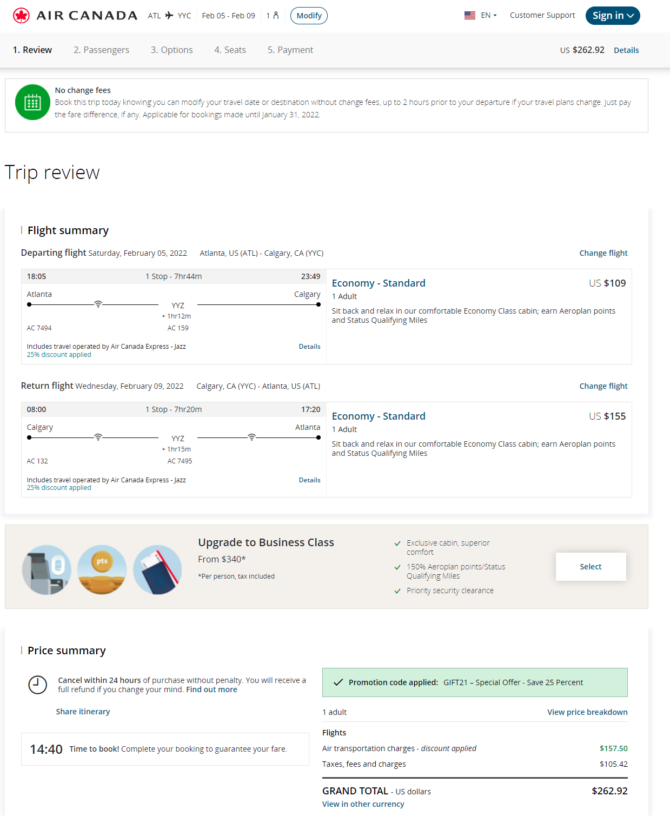Screen dimensions: 670x816
Task: Click the Air Canada maple leaf logo
Action: click(21, 16)
